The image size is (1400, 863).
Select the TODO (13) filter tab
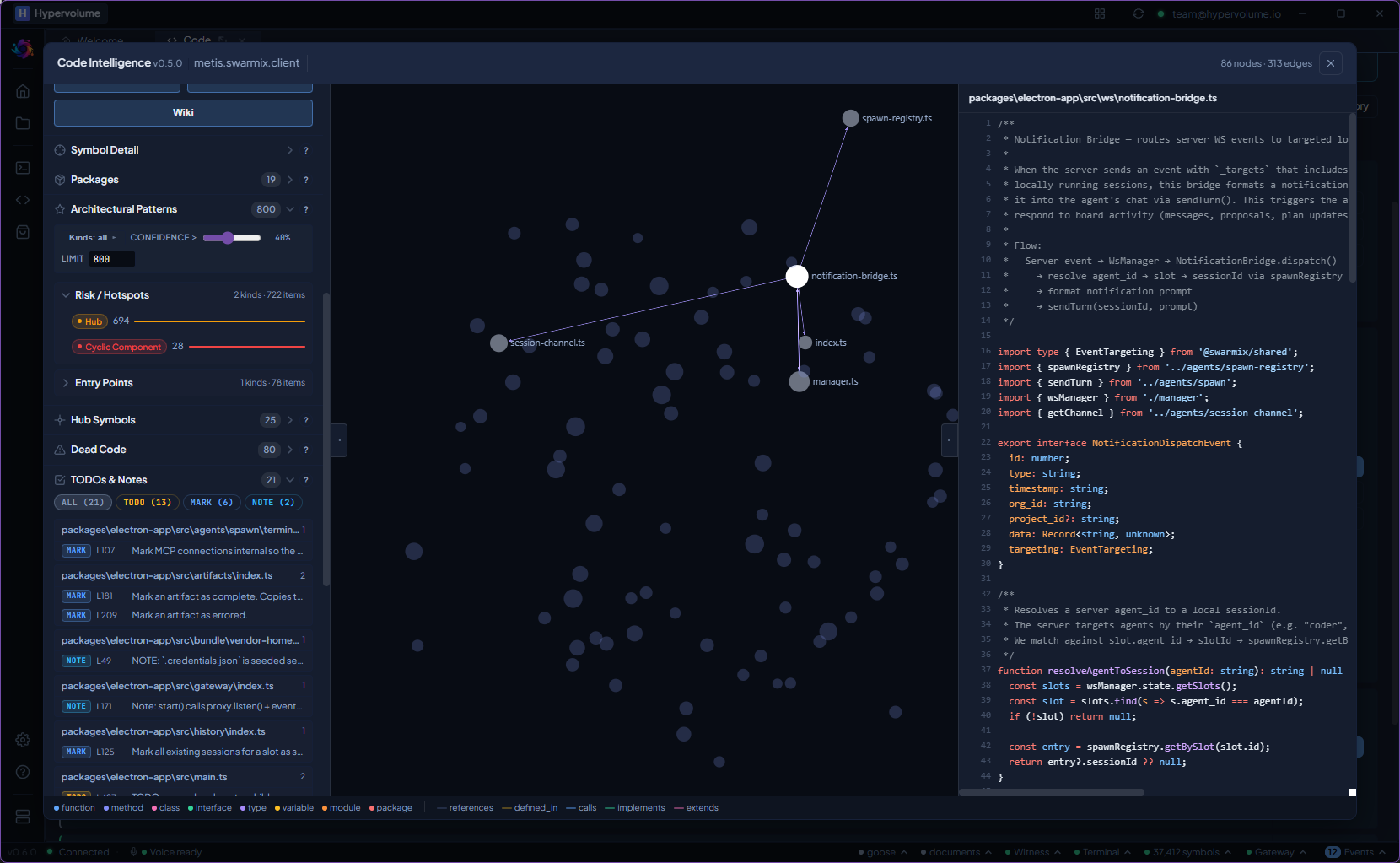pos(148,503)
